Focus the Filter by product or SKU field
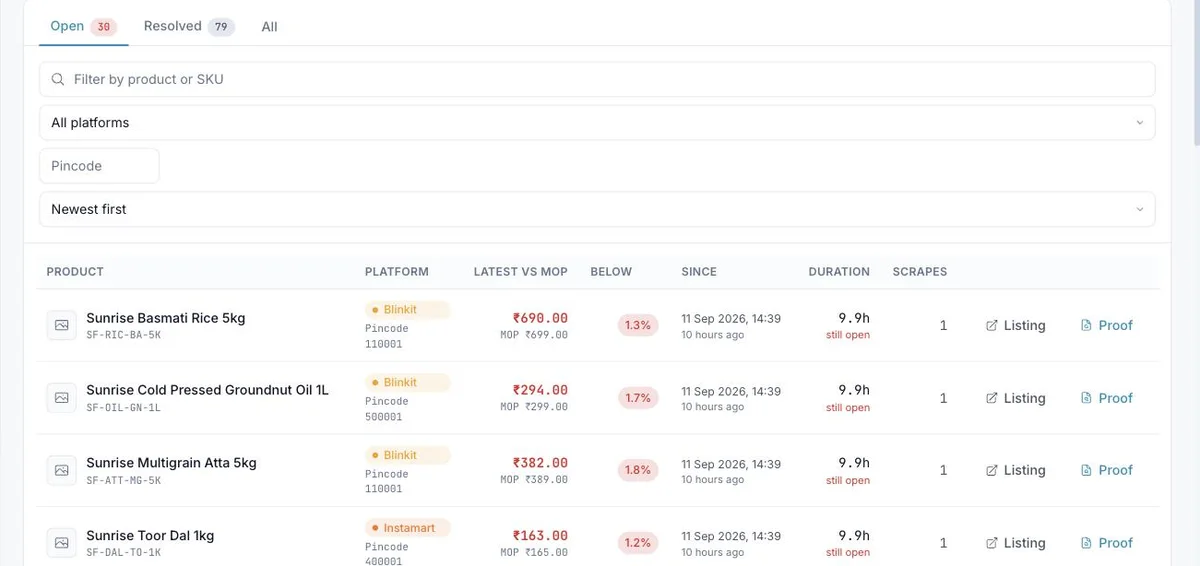Screen dimensions: 1200x566 click(597, 79)
